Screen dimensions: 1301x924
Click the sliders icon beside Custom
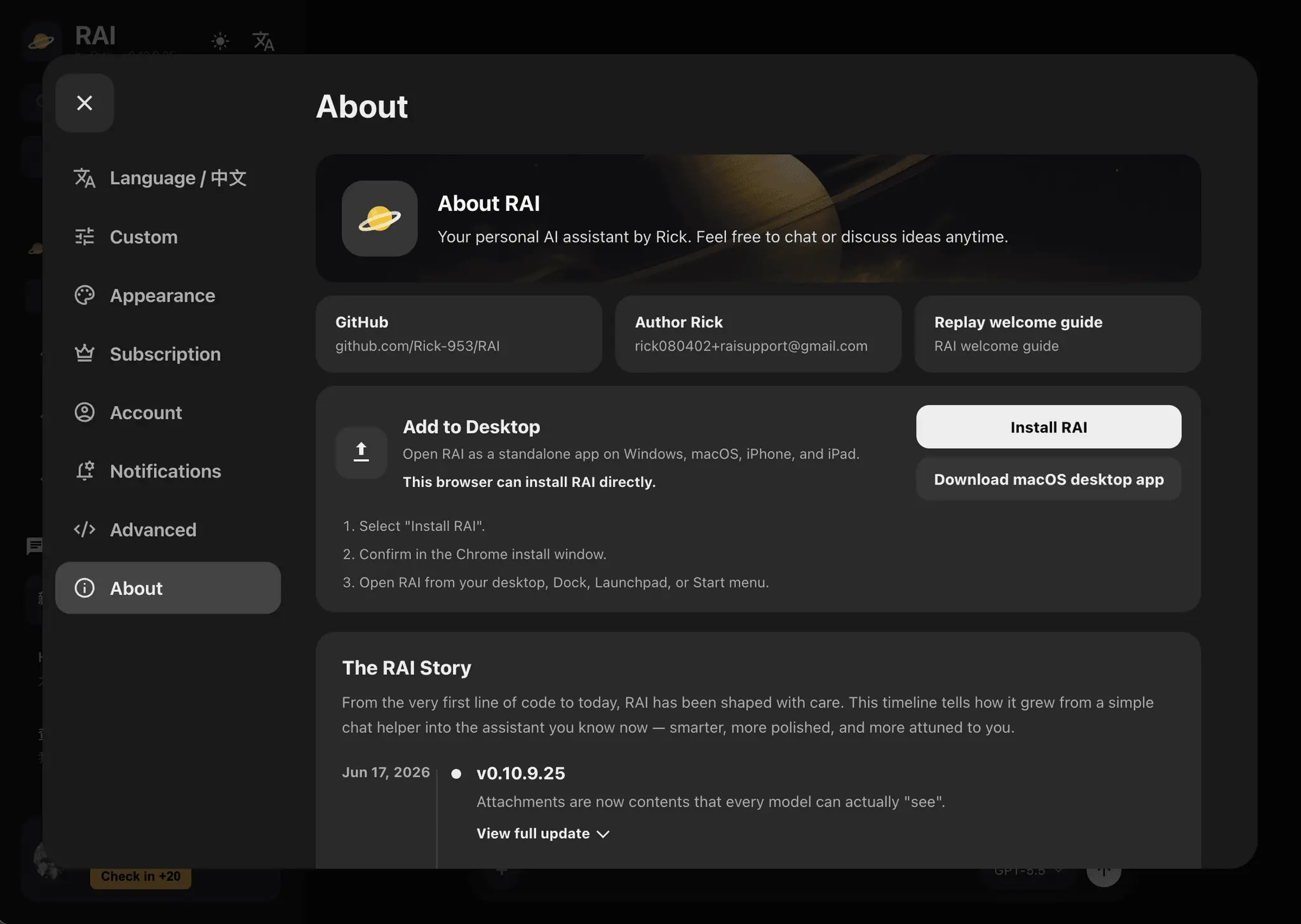pyautogui.click(x=84, y=237)
